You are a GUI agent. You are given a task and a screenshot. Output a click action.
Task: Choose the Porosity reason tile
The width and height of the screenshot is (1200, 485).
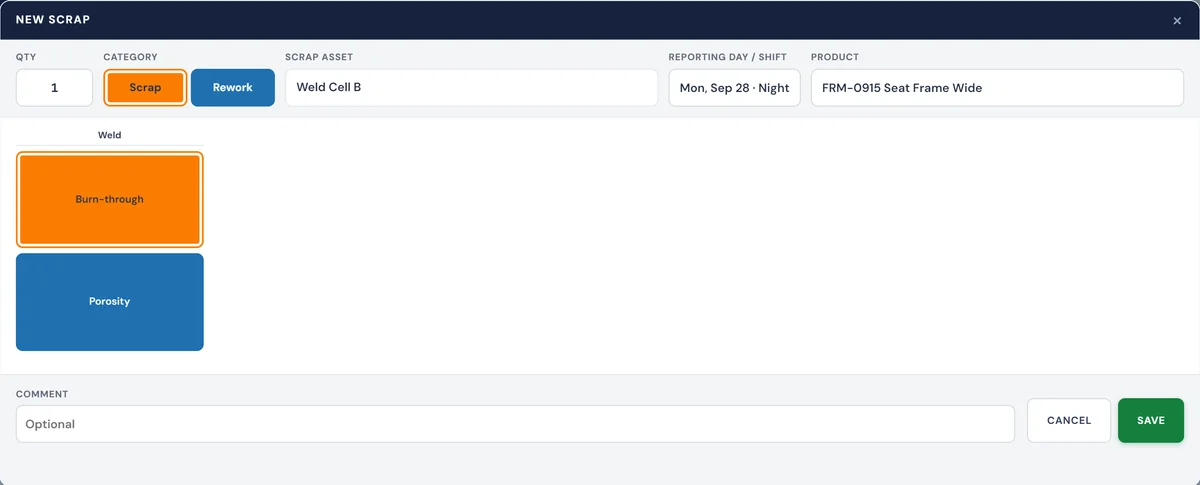point(110,302)
